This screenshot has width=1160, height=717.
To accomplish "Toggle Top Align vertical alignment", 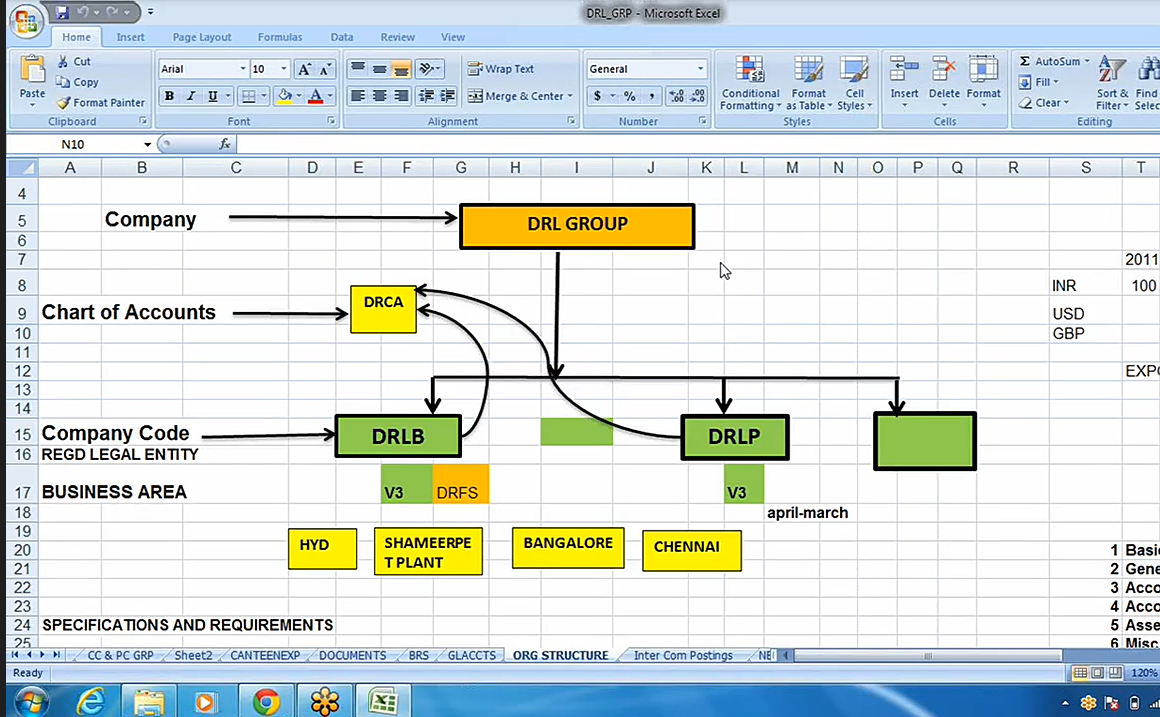I will (x=358, y=69).
